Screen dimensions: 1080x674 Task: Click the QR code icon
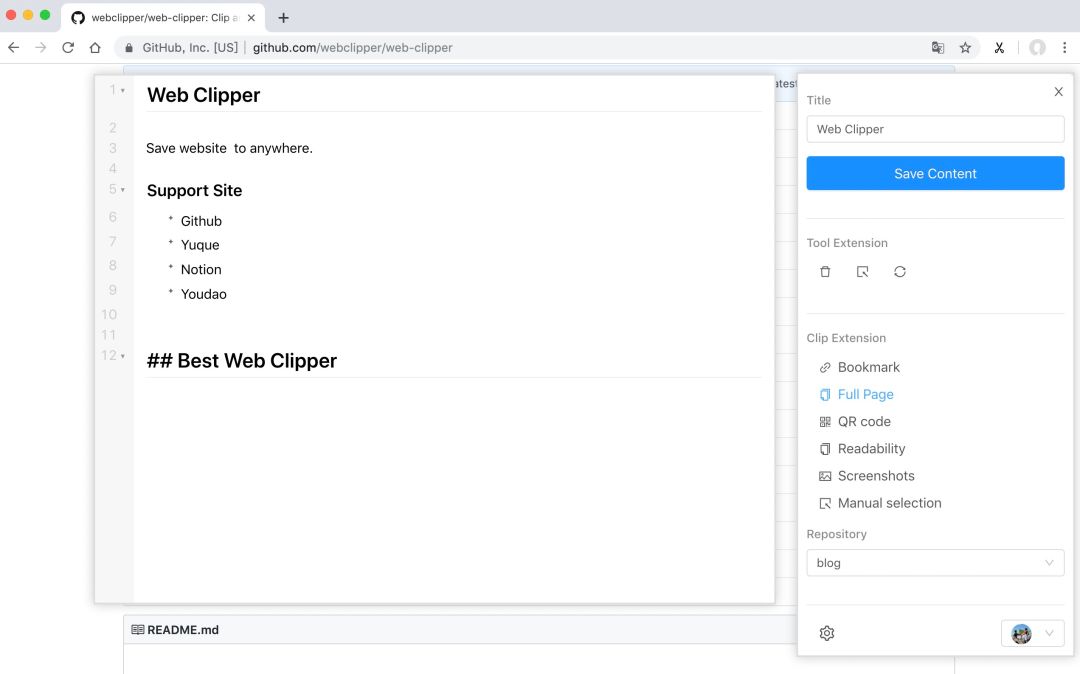click(825, 422)
